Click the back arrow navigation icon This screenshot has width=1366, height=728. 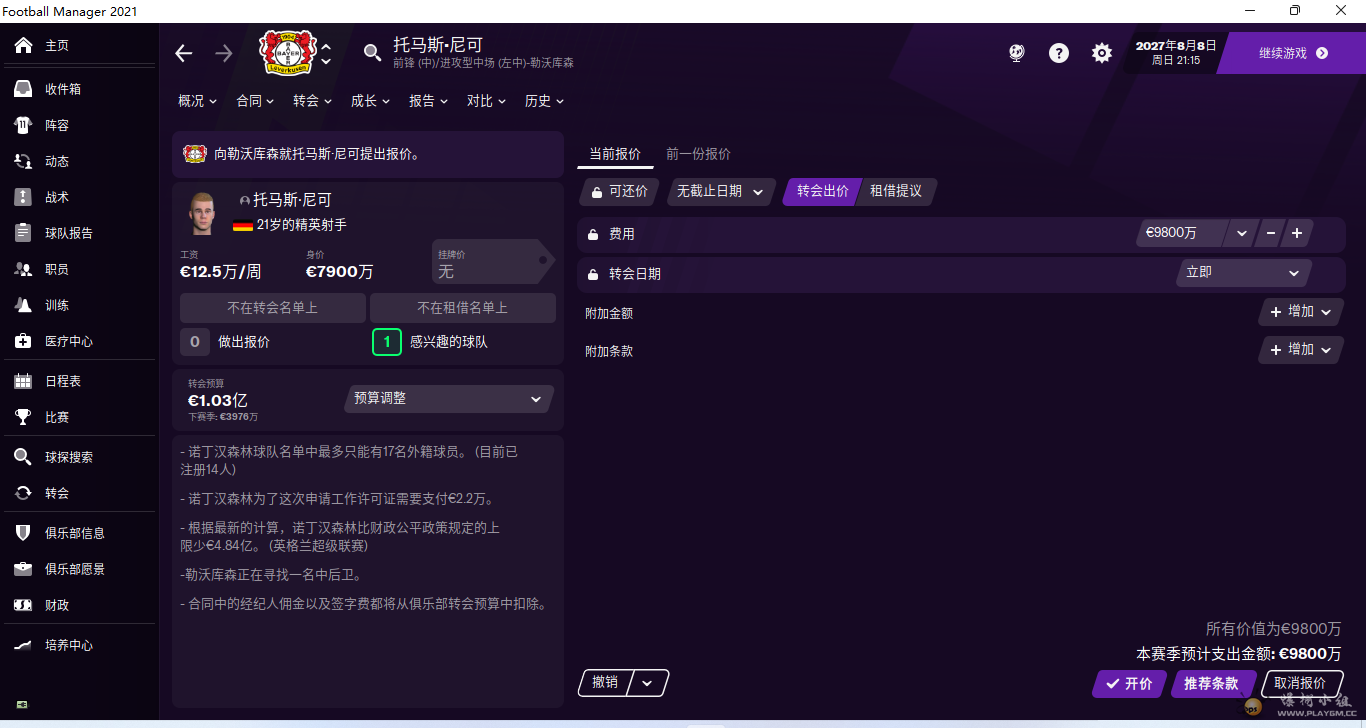(184, 53)
